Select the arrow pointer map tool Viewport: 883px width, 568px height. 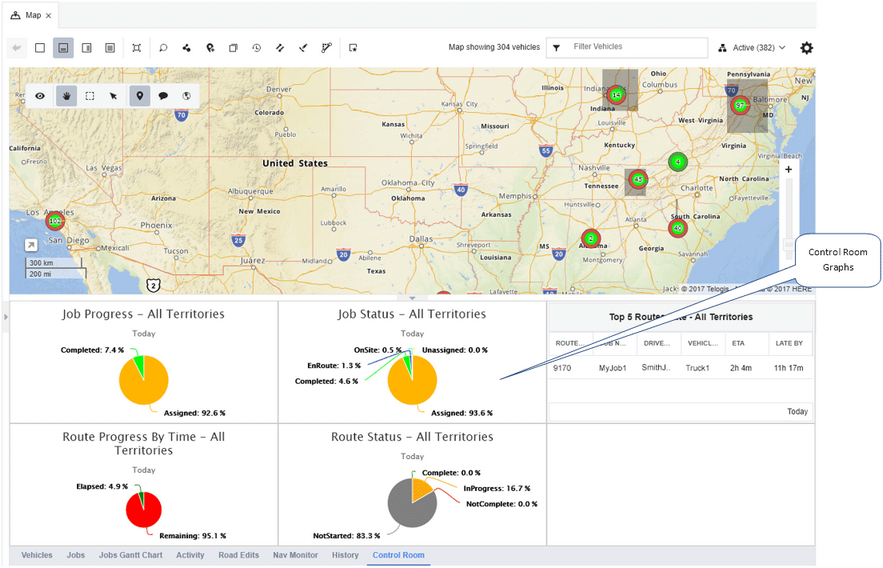[x=114, y=96]
